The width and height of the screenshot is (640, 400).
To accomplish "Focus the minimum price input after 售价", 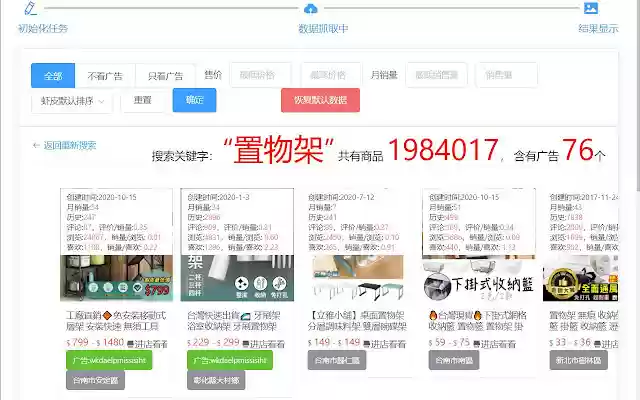I will [261, 75].
